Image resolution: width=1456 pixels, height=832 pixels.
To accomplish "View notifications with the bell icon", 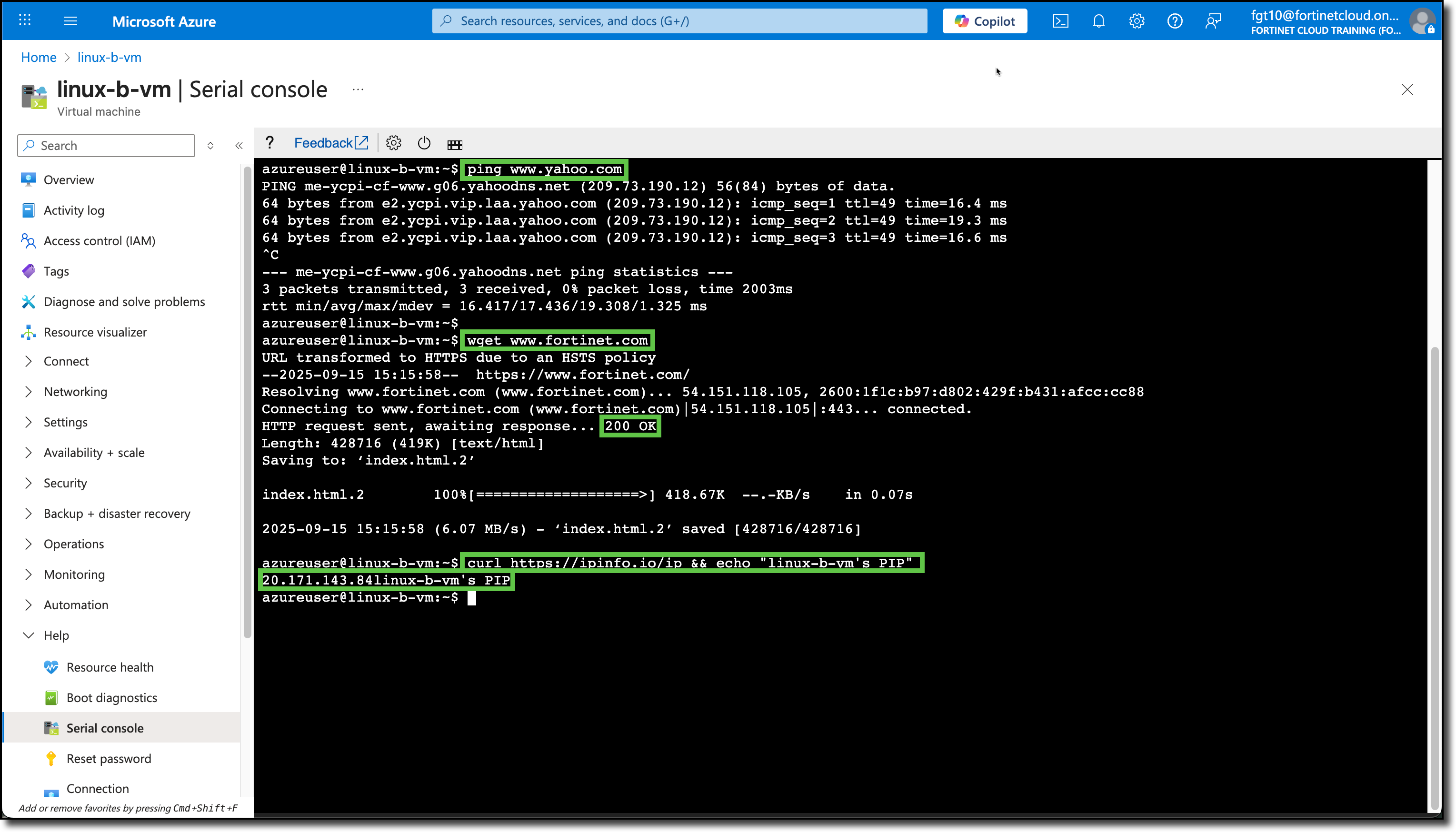I will click(x=1098, y=20).
